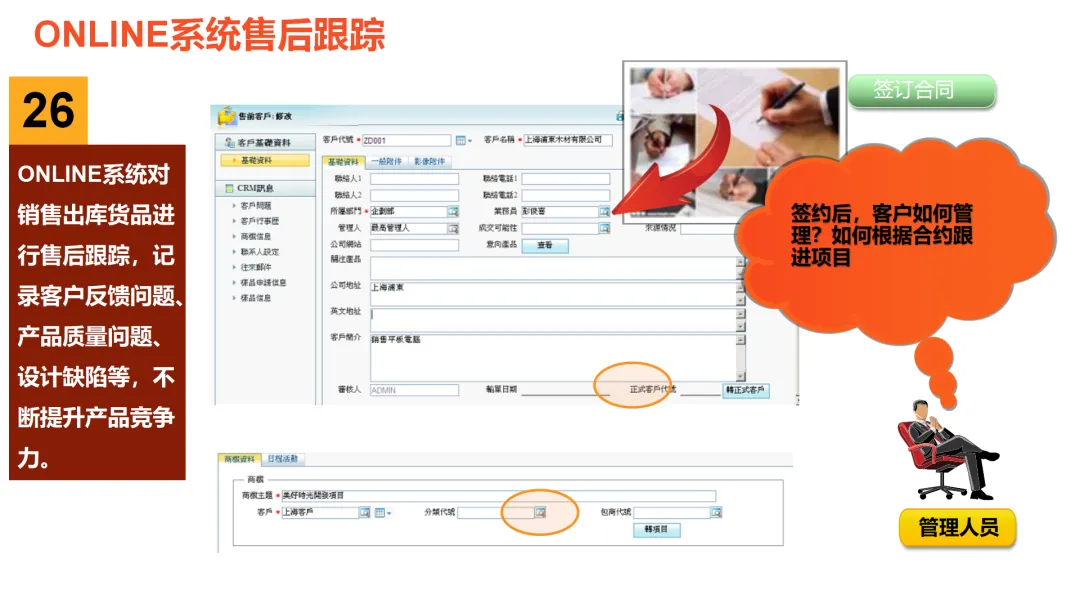Screen dimensions: 1080x608
Task: Switch to 商機資料 tab
Action: [x=240, y=459]
